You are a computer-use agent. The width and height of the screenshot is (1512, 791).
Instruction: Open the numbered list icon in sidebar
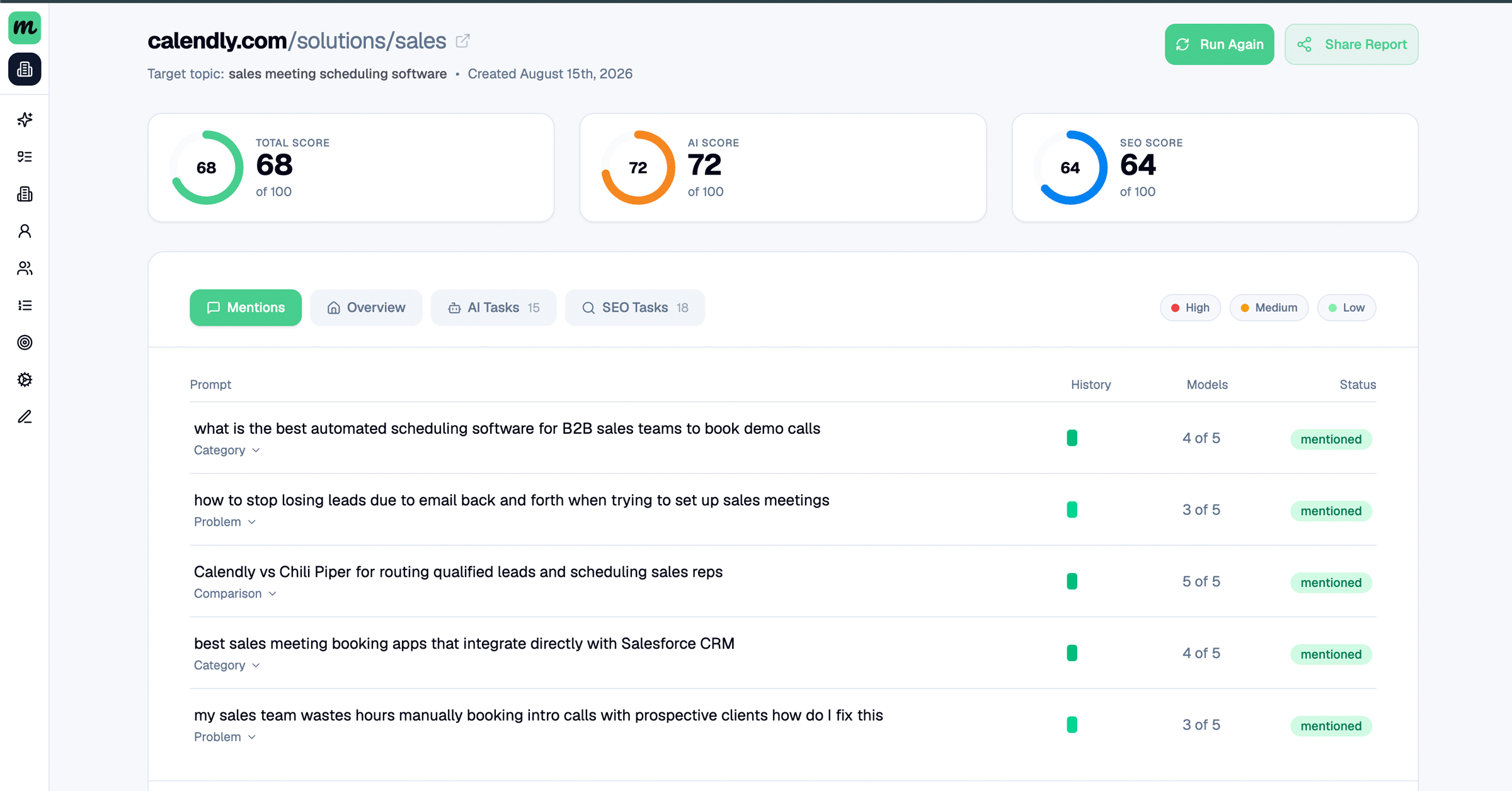click(25, 305)
